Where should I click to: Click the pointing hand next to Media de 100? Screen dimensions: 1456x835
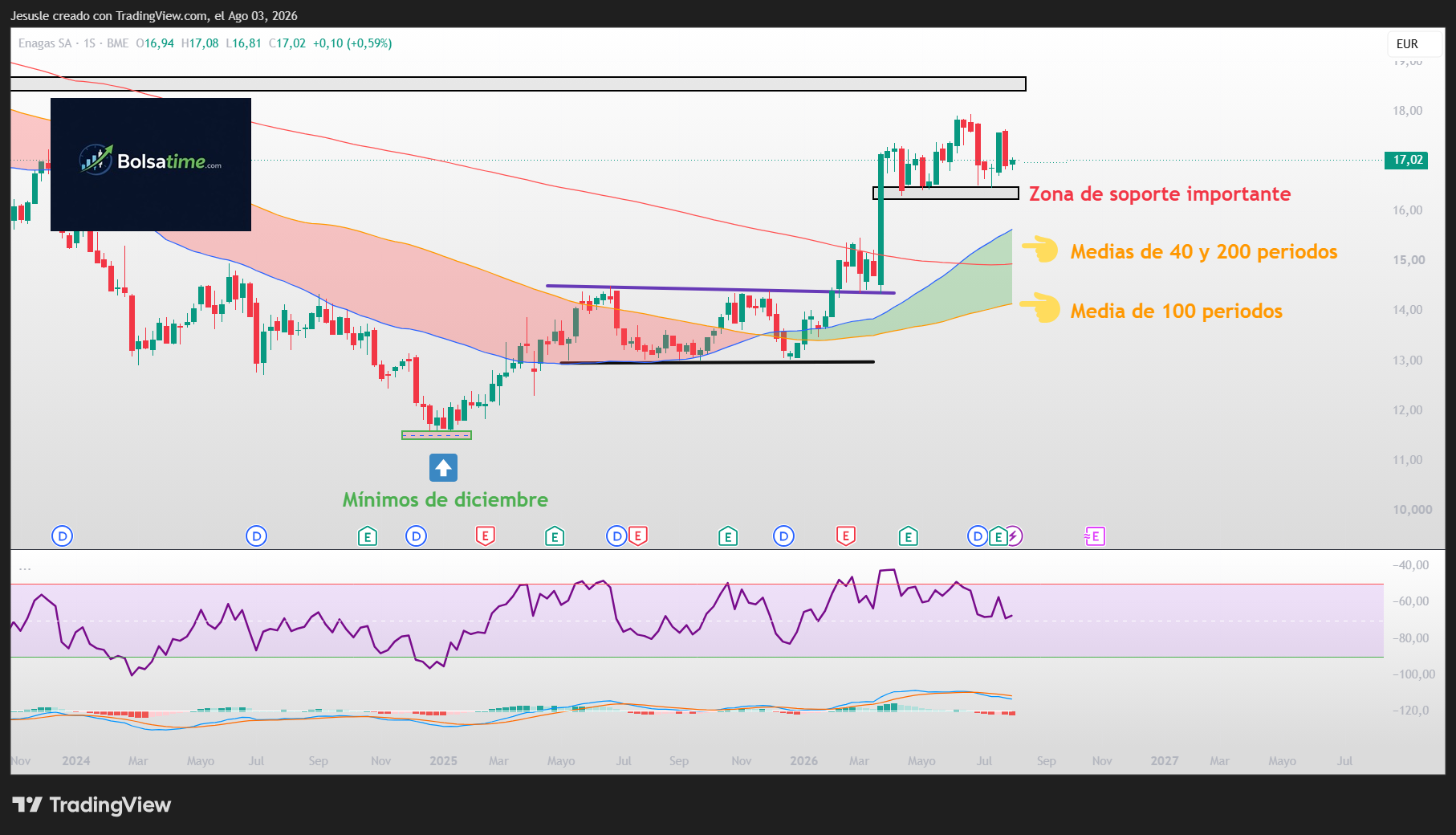[x=1041, y=308]
